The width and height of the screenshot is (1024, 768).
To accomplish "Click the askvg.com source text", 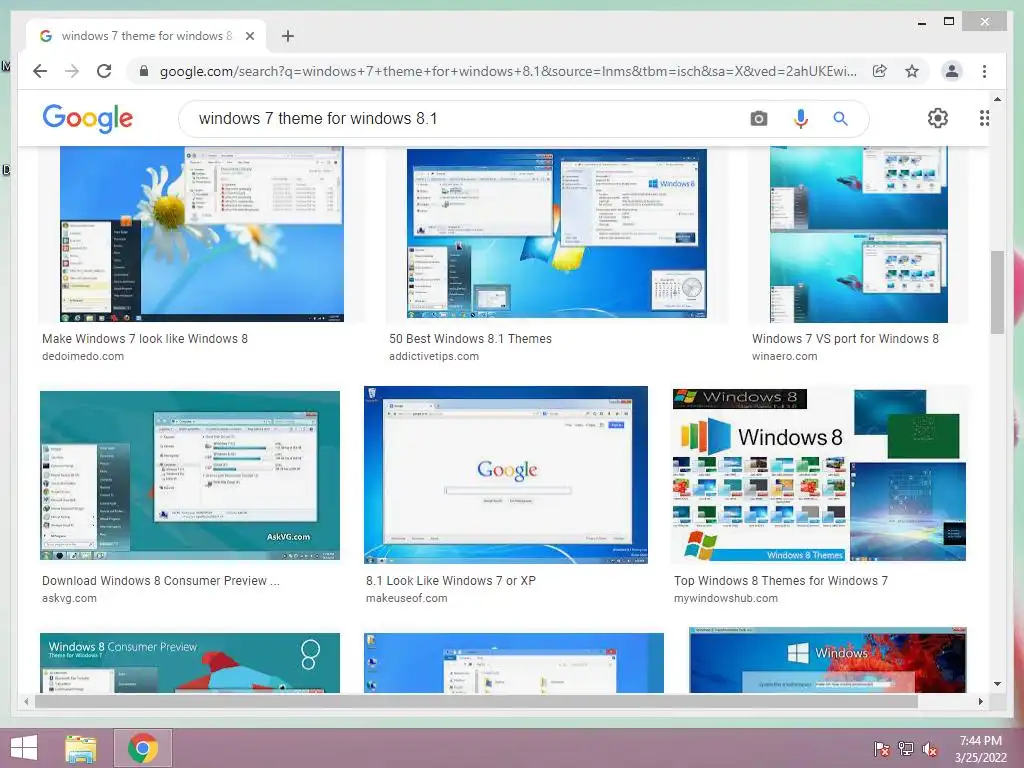I will 69,598.
